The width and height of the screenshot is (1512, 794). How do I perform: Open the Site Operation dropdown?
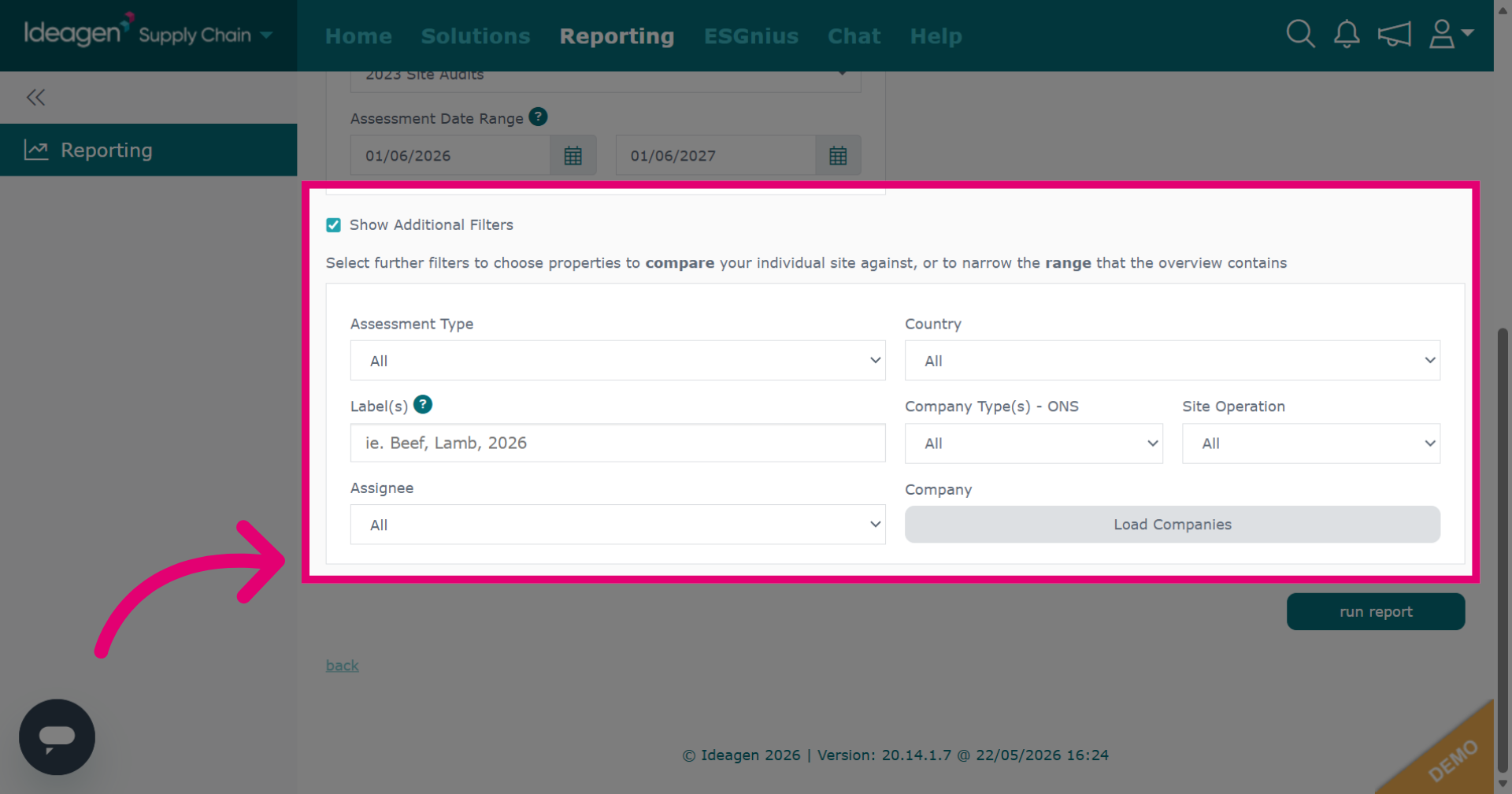[1311, 443]
